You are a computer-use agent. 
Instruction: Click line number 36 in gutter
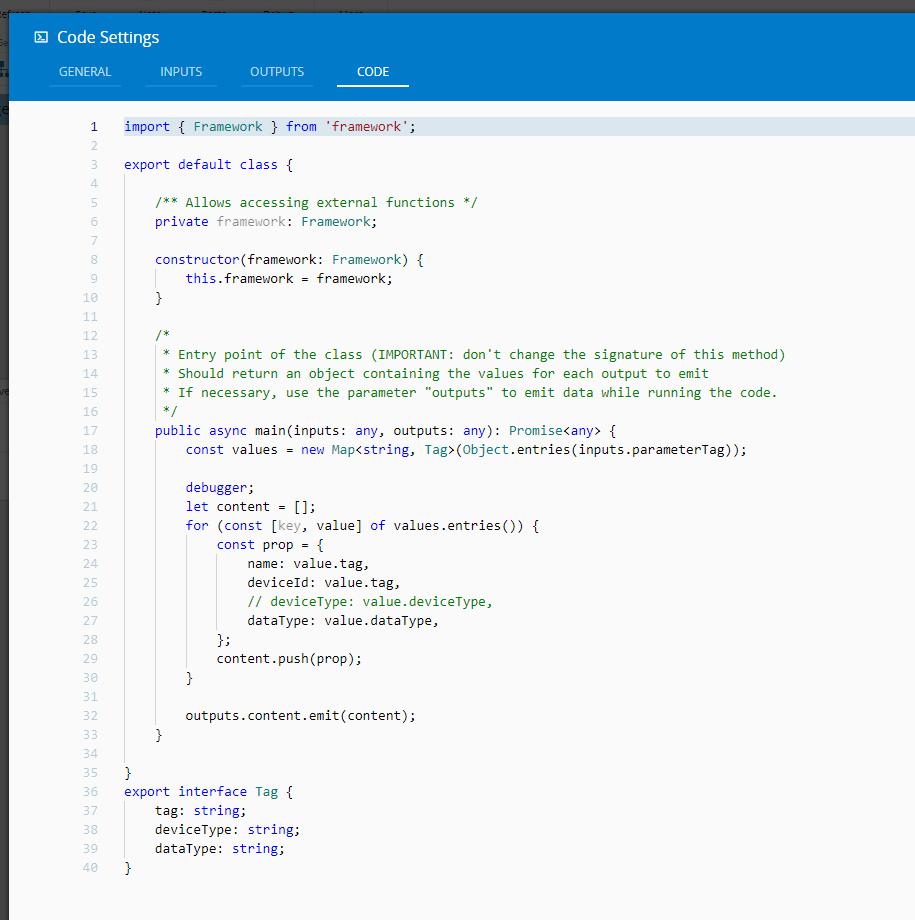(90, 792)
